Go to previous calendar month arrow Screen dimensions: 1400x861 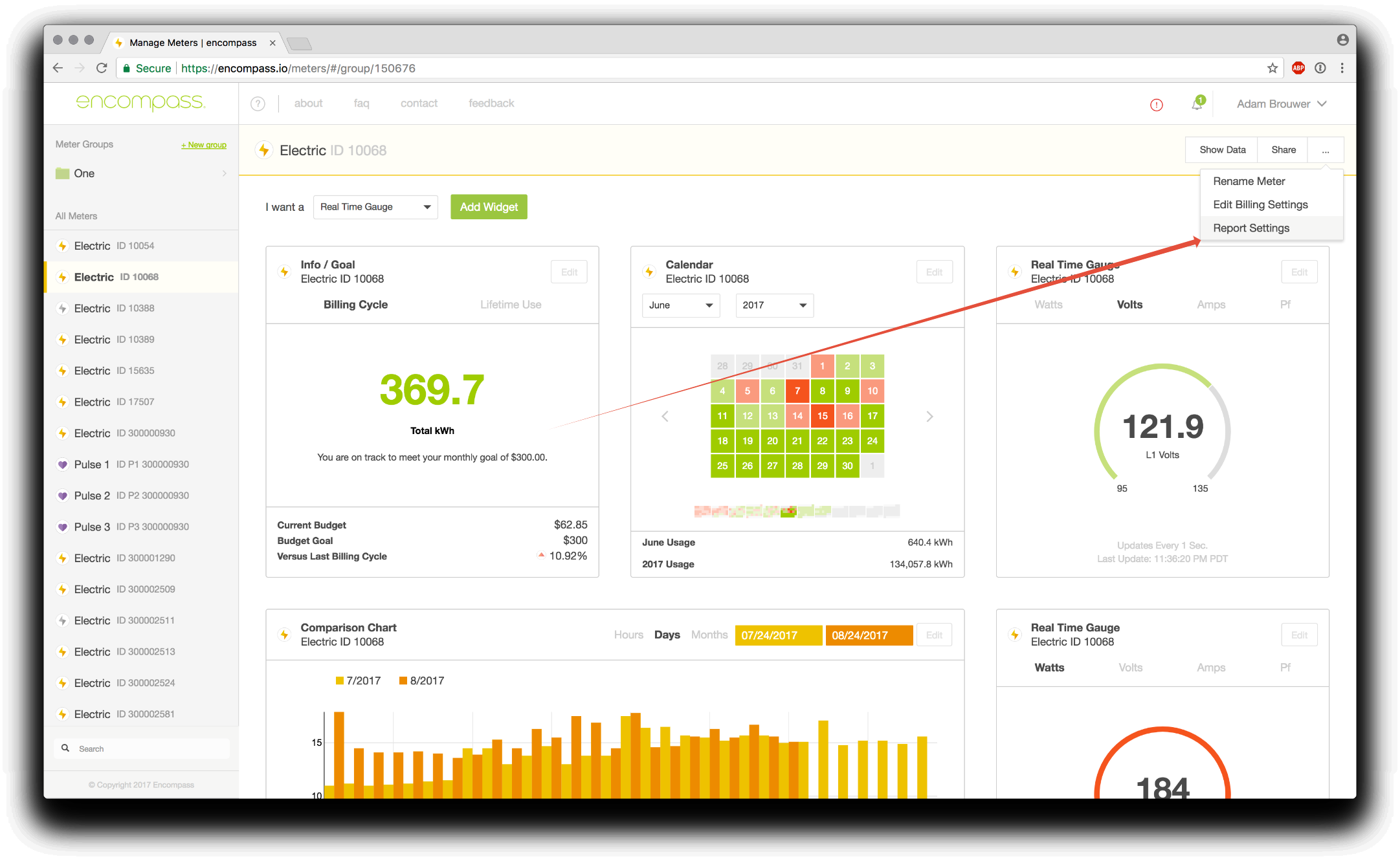[x=665, y=416]
